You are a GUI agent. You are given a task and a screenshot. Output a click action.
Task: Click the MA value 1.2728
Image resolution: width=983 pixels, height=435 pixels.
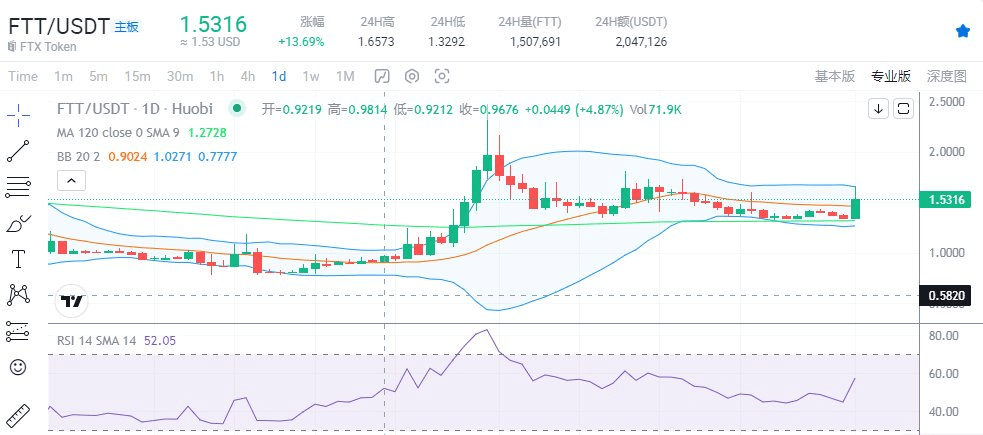(207, 133)
